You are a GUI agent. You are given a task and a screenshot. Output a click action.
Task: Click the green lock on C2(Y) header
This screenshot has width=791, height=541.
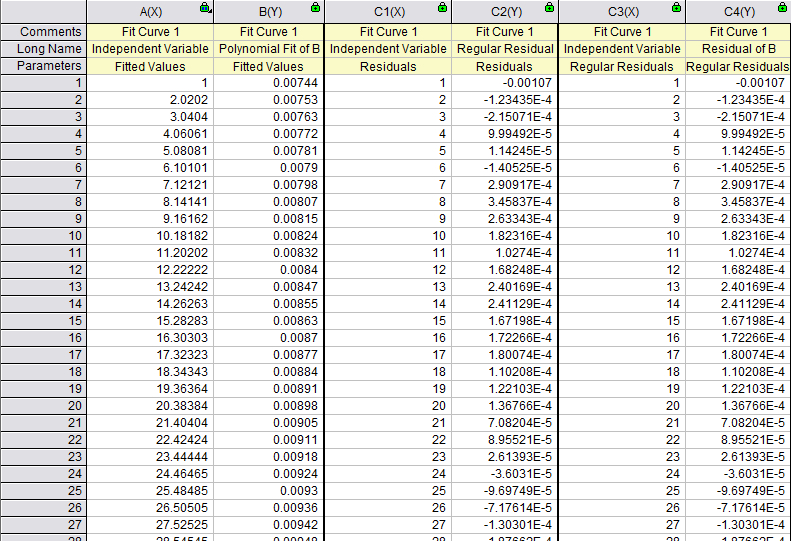pyautogui.click(x=549, y=7)
